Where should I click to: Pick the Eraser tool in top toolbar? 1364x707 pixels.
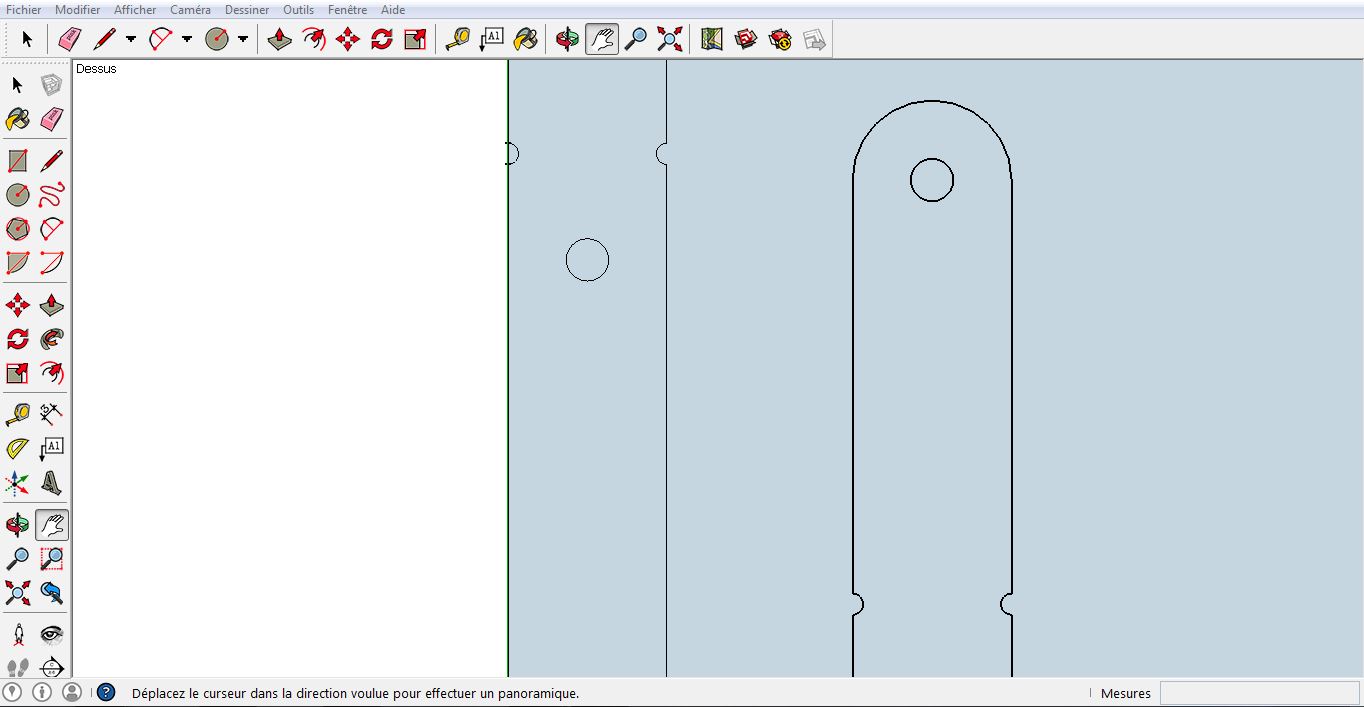click(69, 40)
